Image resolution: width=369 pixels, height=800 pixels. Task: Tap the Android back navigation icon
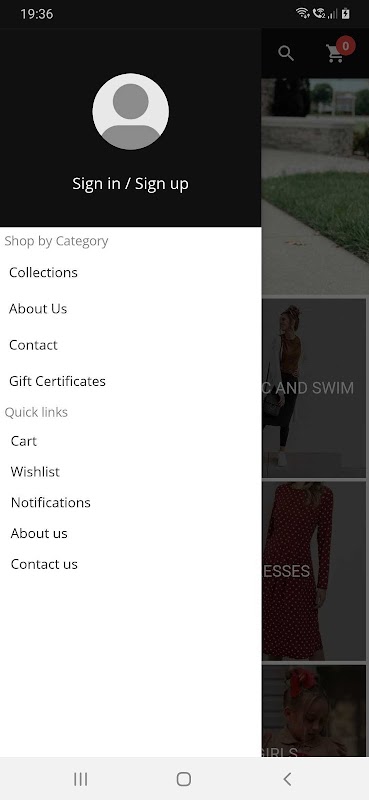[287, 779]
